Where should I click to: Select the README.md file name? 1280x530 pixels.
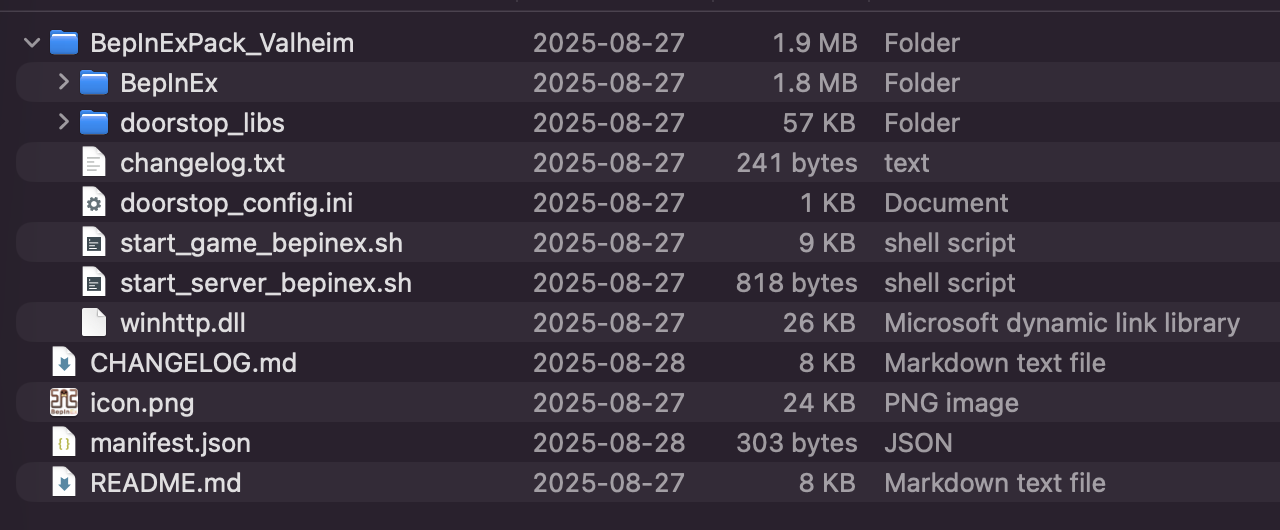[x=165, y=483]
